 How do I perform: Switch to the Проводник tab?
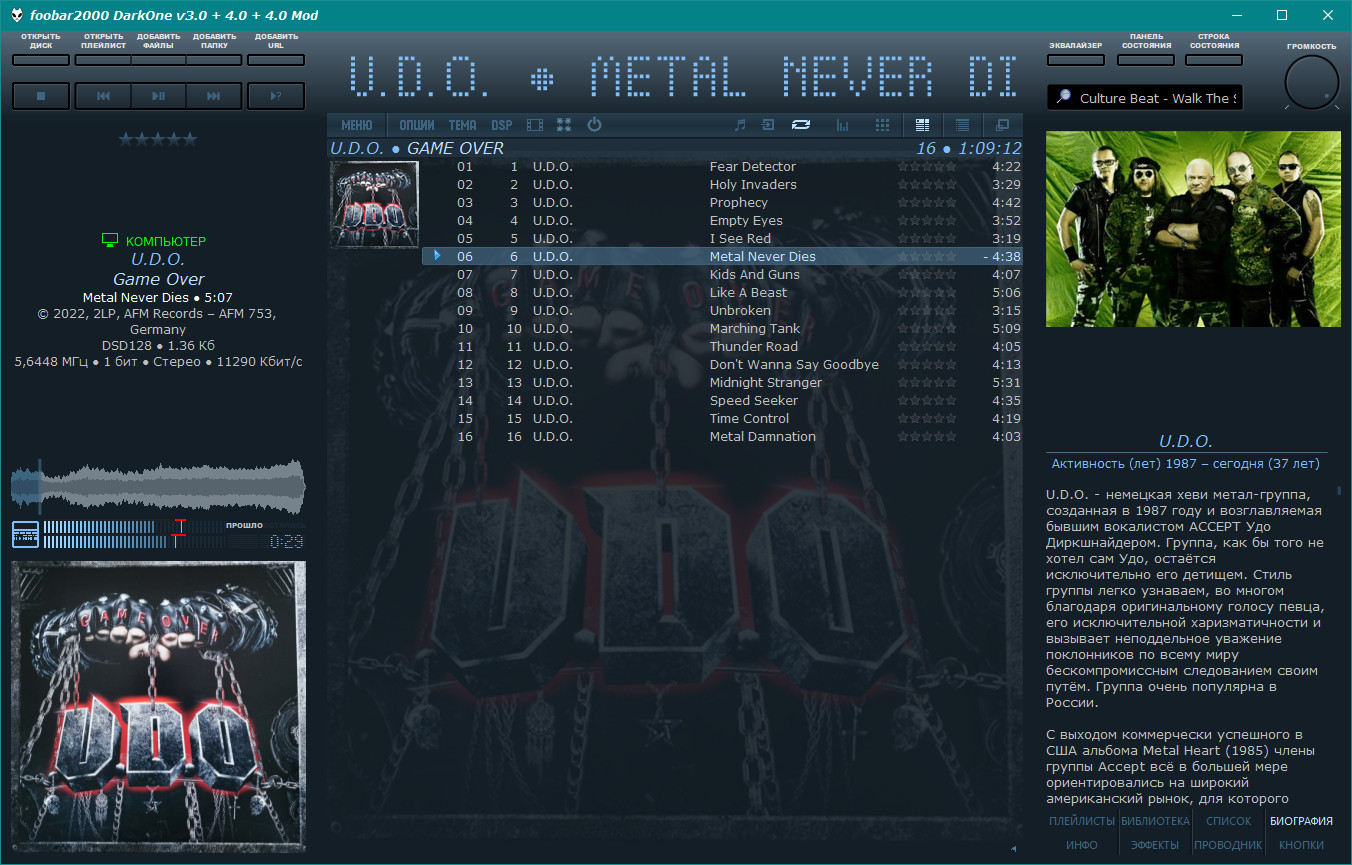tap(1228, 845)
